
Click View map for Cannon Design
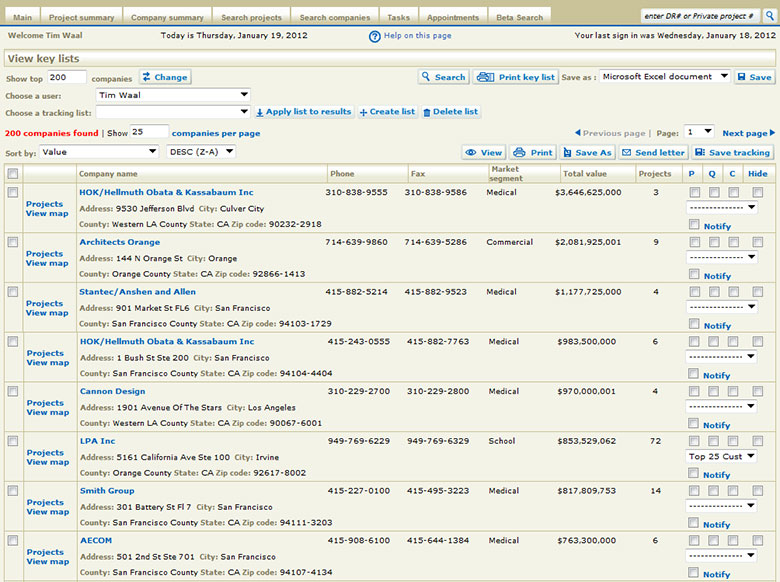pyautogui.click(x=48, y=412)
